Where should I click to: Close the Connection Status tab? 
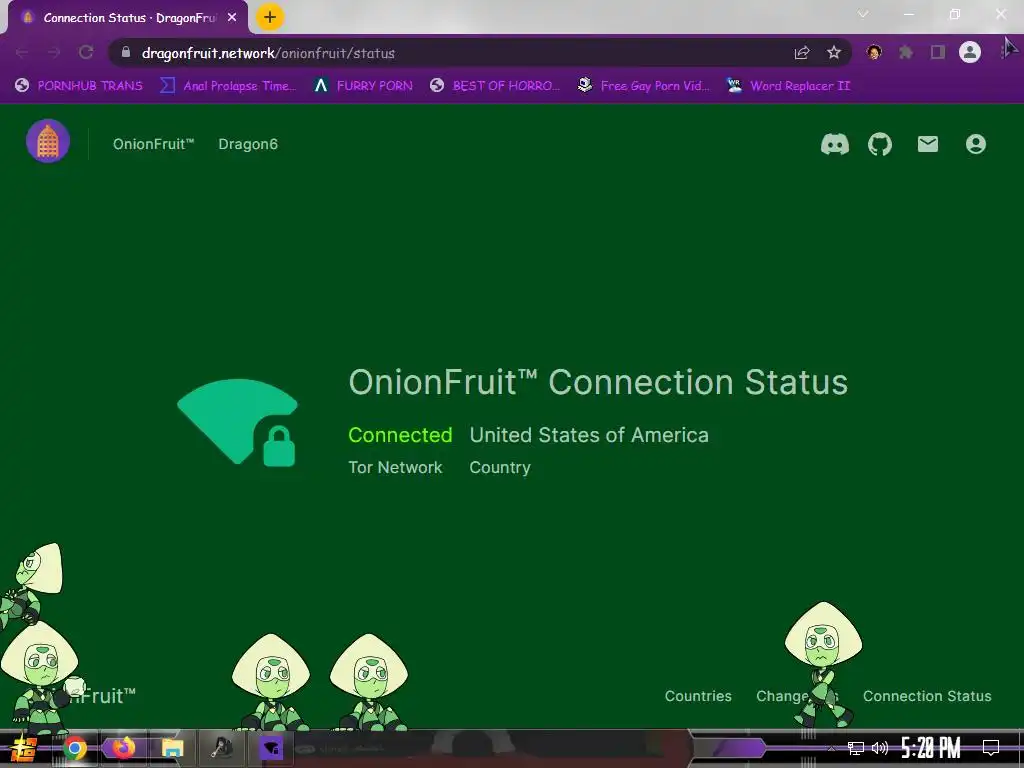click(232, 18)
